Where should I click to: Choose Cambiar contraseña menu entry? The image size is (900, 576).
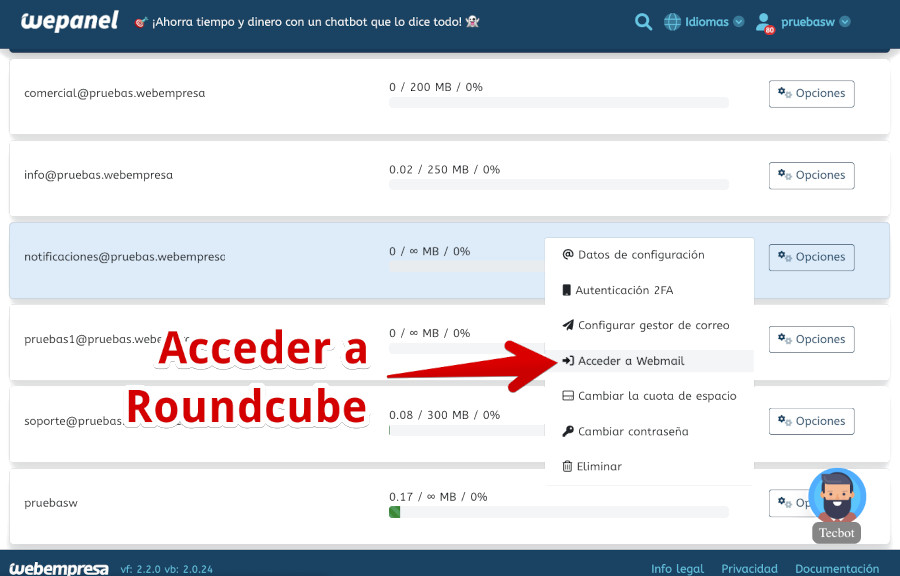pyautogui.click(x=649, y=431)
